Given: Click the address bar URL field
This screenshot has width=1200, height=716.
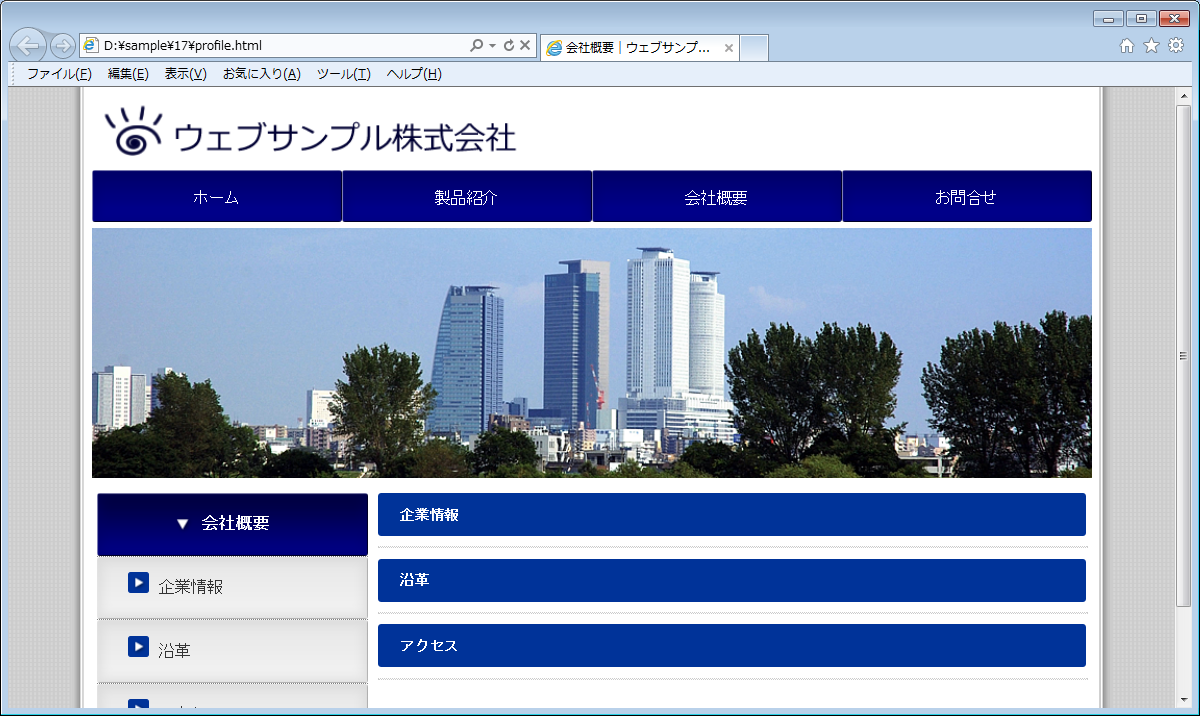Looking at the screenshot, I should coord(280,46).
